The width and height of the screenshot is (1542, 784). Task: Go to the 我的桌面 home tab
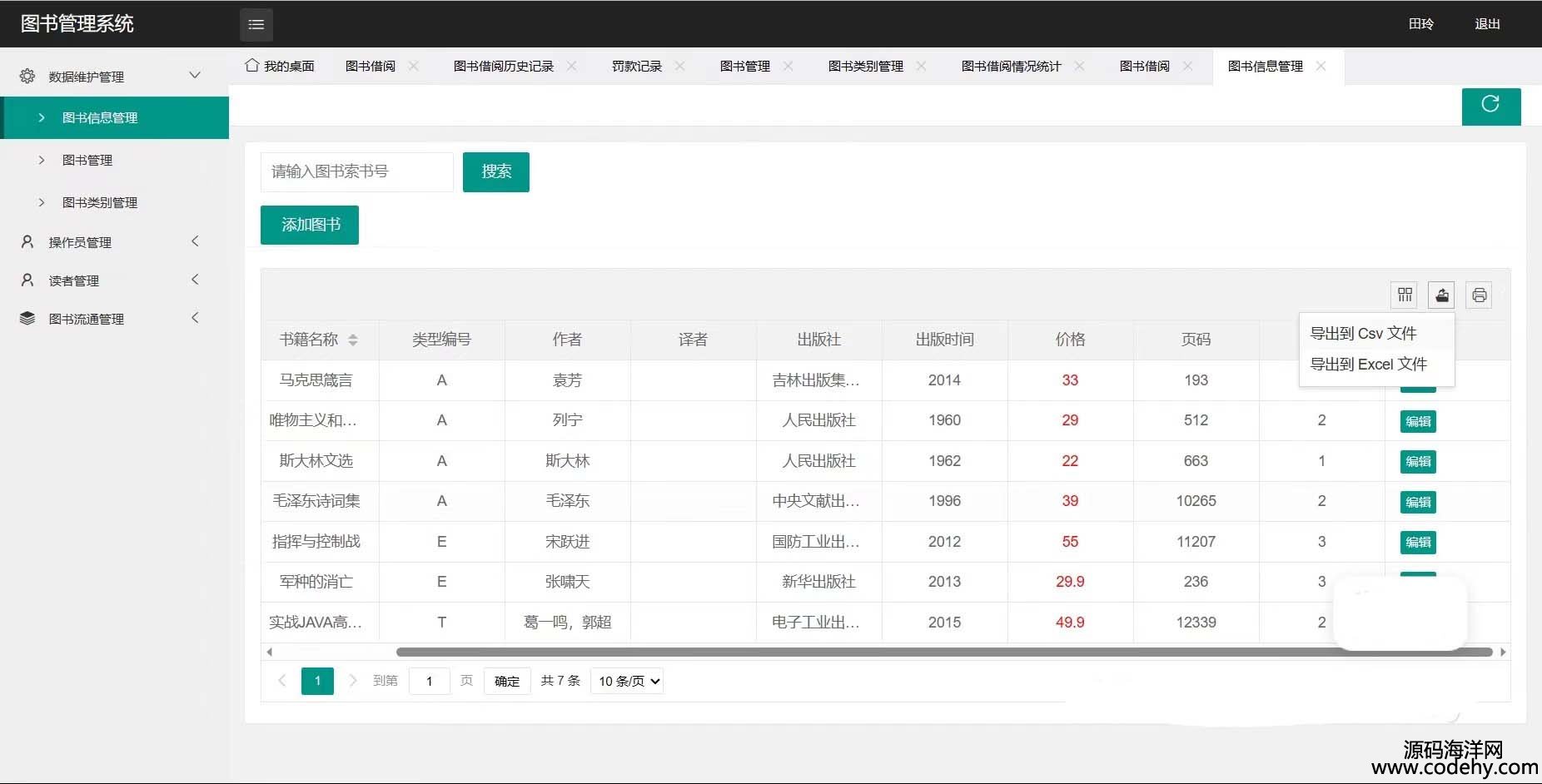[281, 66]
